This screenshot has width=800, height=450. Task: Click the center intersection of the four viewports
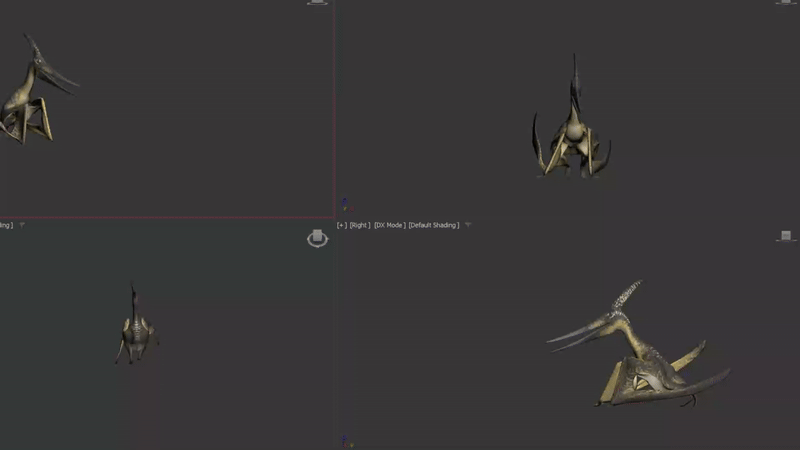pyautogui.click(x=335, y=218)
